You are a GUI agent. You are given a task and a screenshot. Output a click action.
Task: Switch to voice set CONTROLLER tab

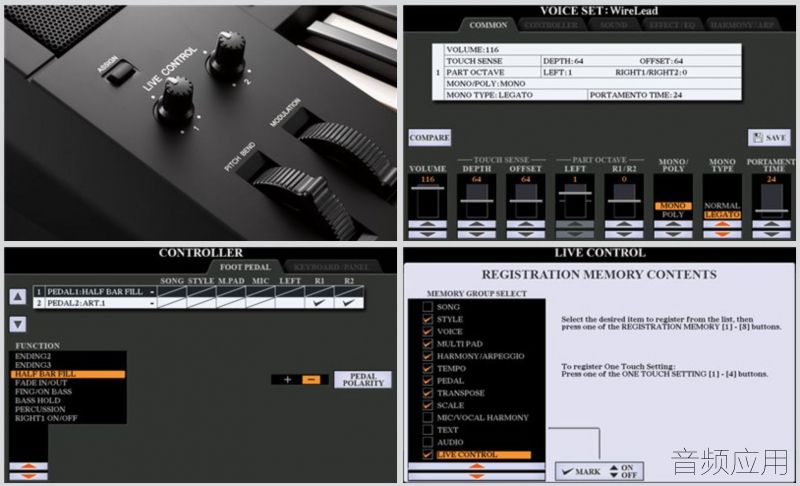[551, 24]
